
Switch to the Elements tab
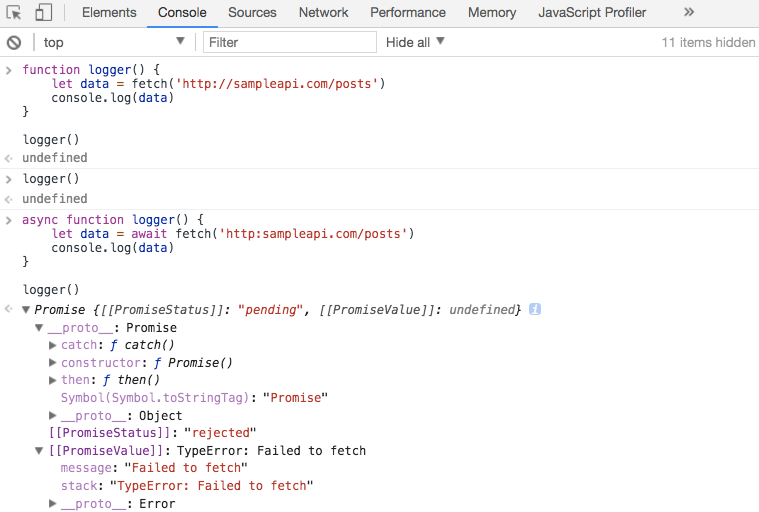pyautogui.click(x=109, y=13)
